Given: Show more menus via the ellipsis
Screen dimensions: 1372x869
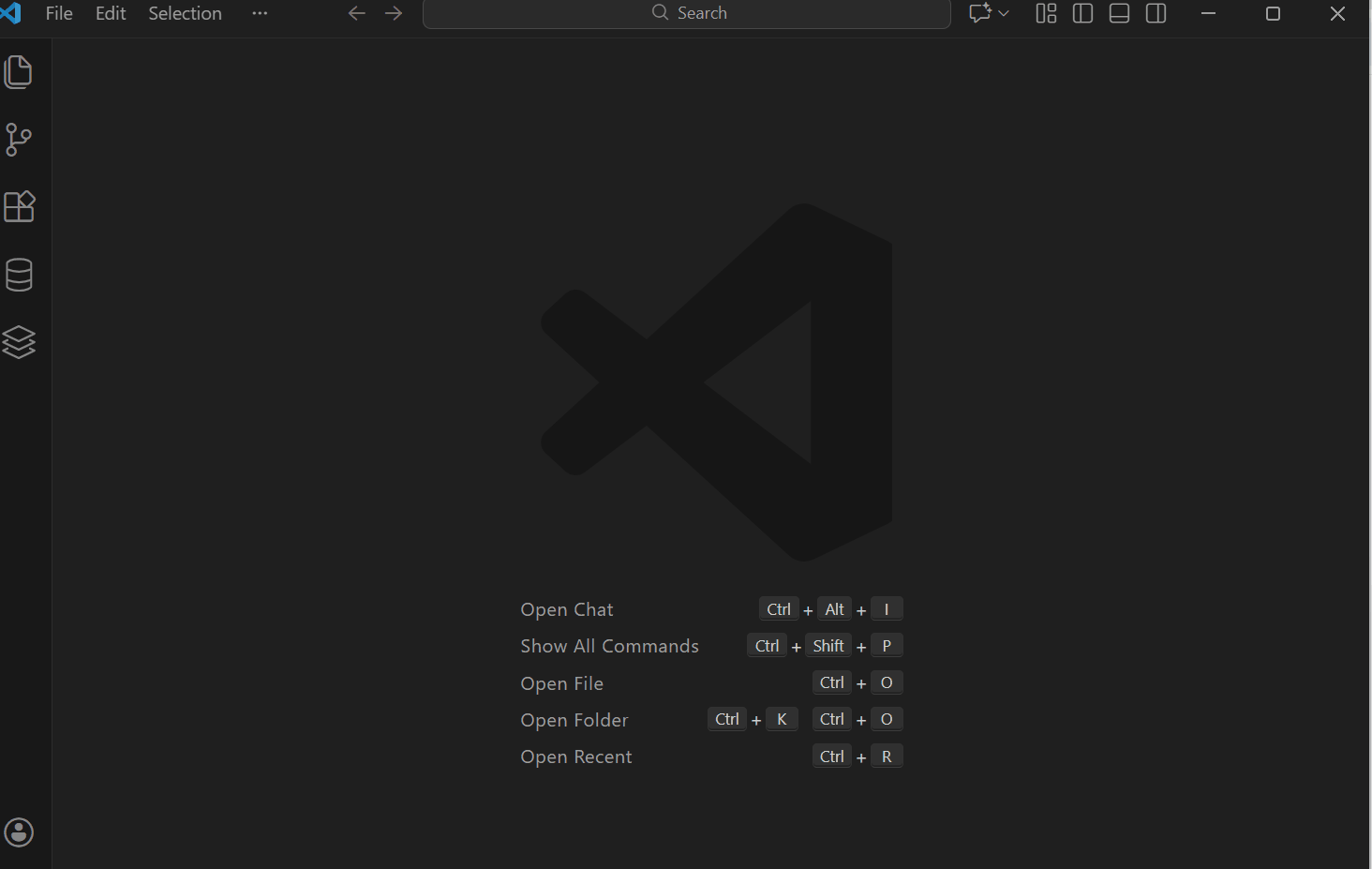Looking at the screenshot, I should [x=260, y=13].
